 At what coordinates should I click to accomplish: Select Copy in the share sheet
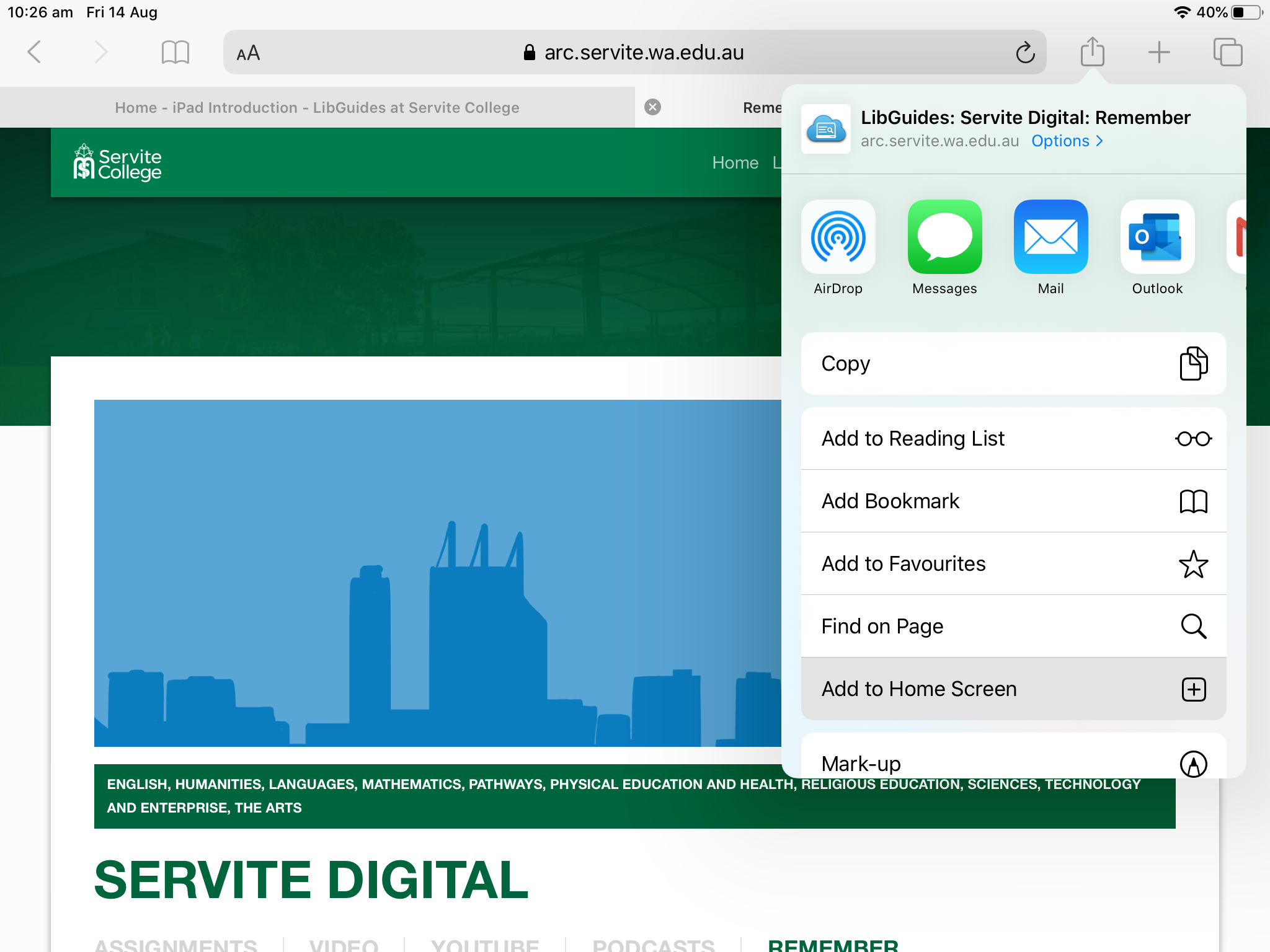click(x=1013, y=364)
